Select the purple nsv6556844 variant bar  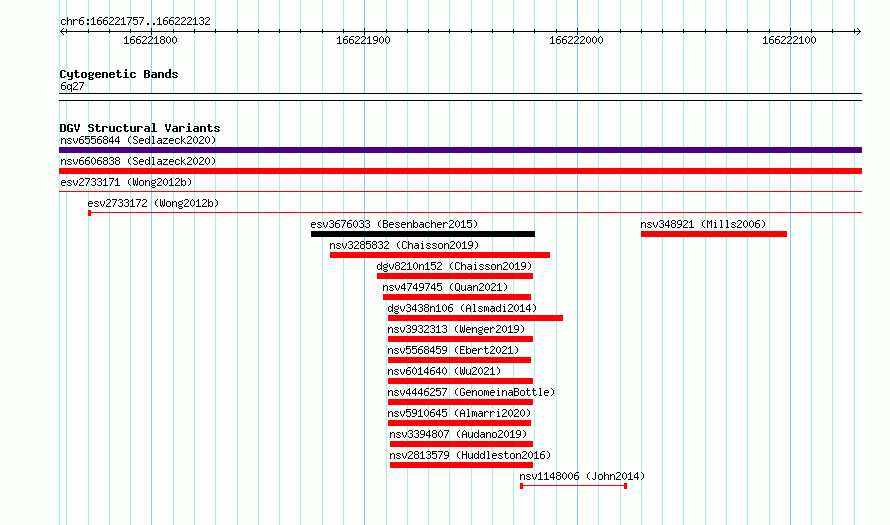pyautogui.click(x=460, y=150)
